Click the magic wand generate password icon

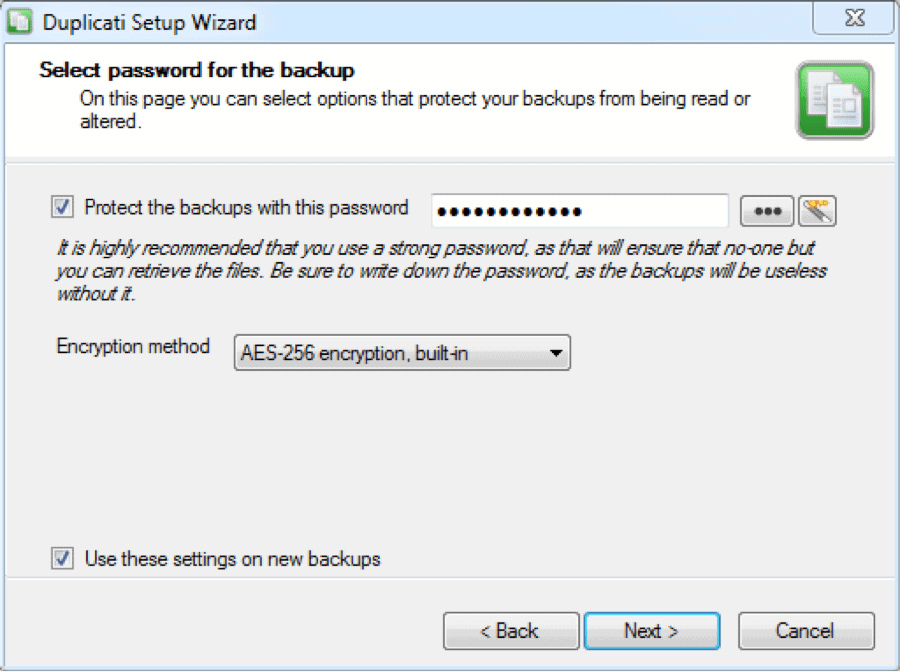coord(817,211)
